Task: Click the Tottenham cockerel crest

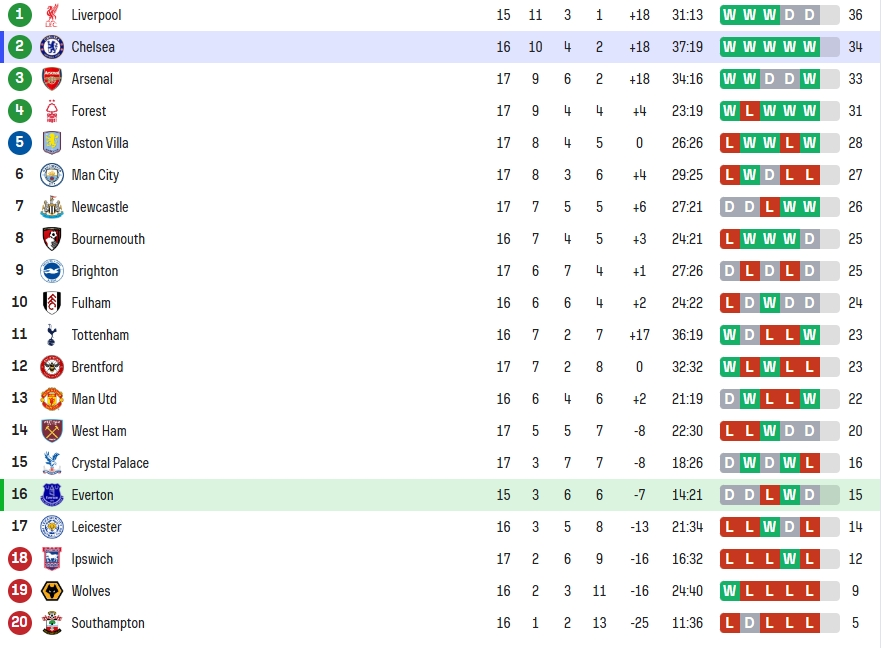Action: [52, 335]
